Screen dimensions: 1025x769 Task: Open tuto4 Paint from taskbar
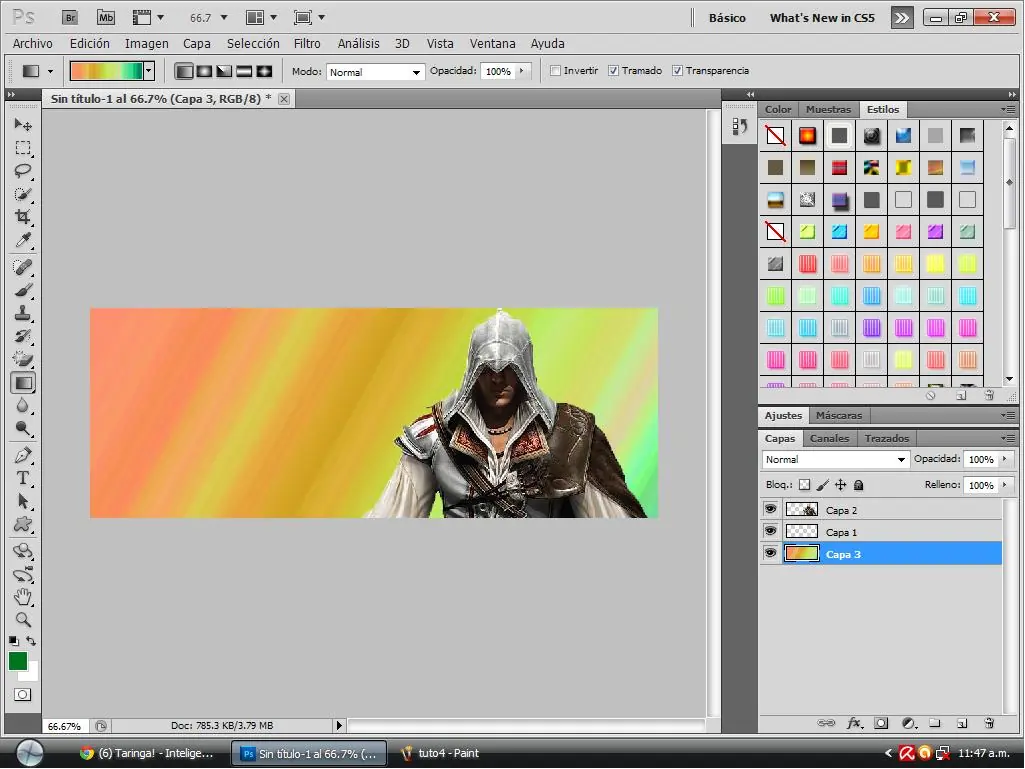[x=441, y=753]
